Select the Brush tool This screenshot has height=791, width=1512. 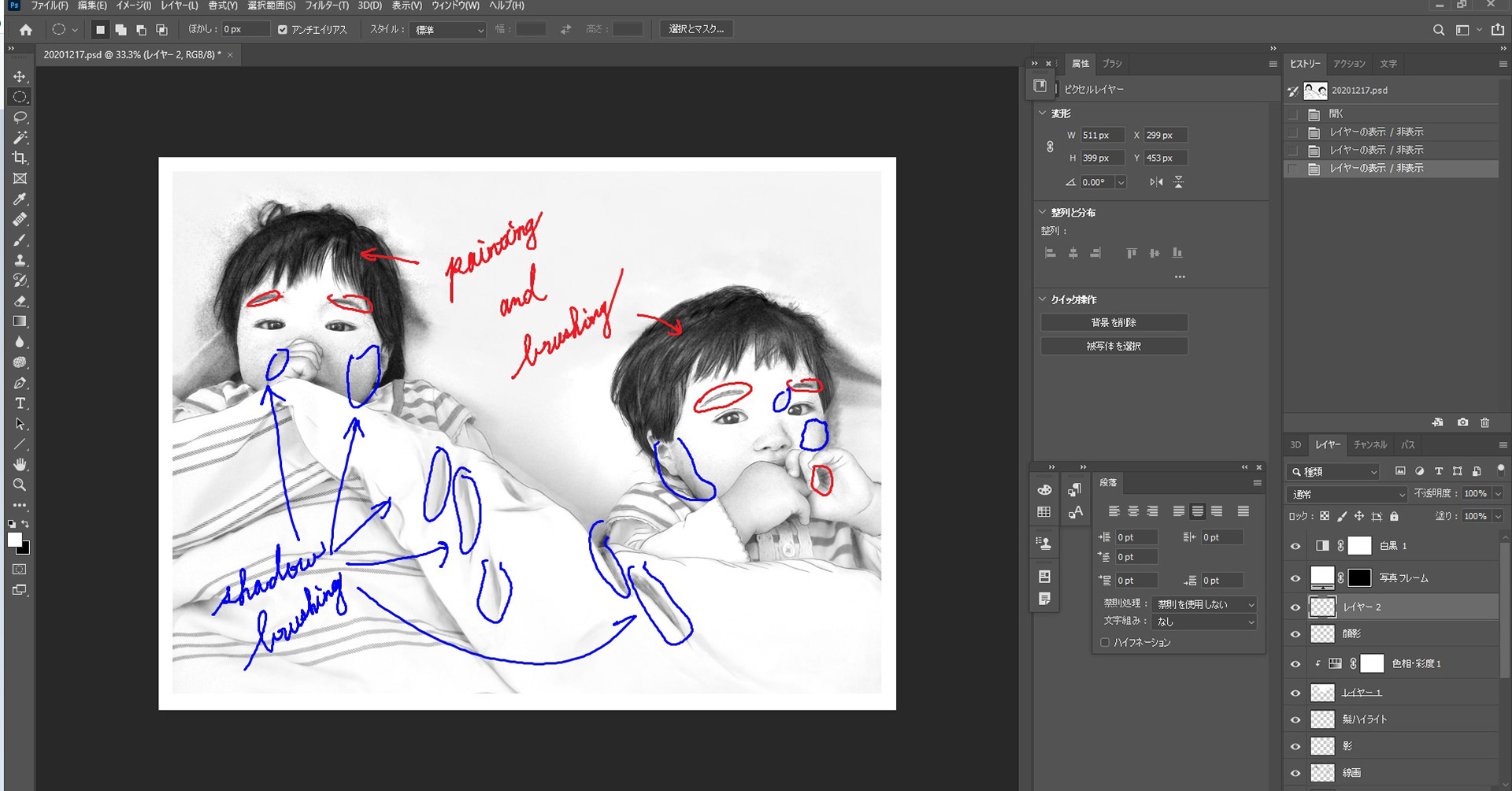20,240
